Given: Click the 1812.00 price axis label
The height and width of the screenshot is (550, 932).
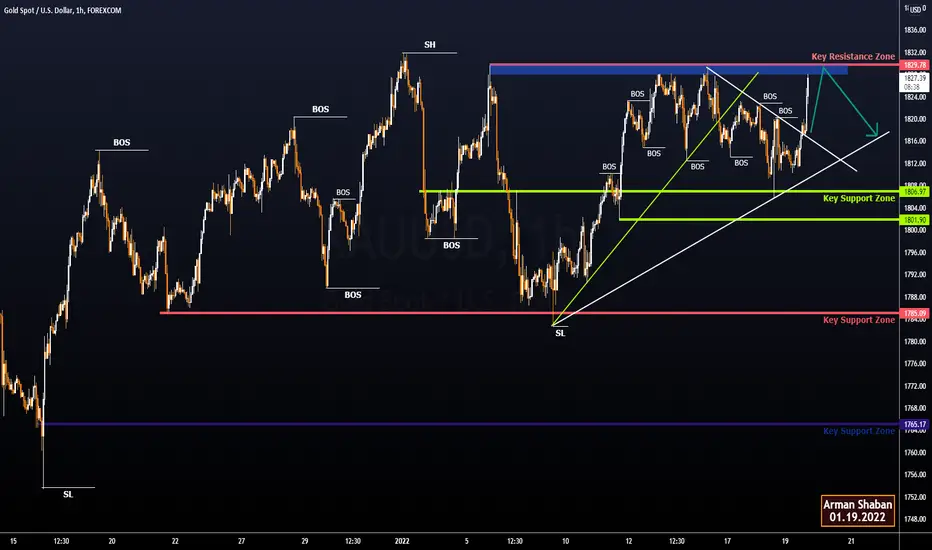Looking at the screenshot, I should point(915,164).
